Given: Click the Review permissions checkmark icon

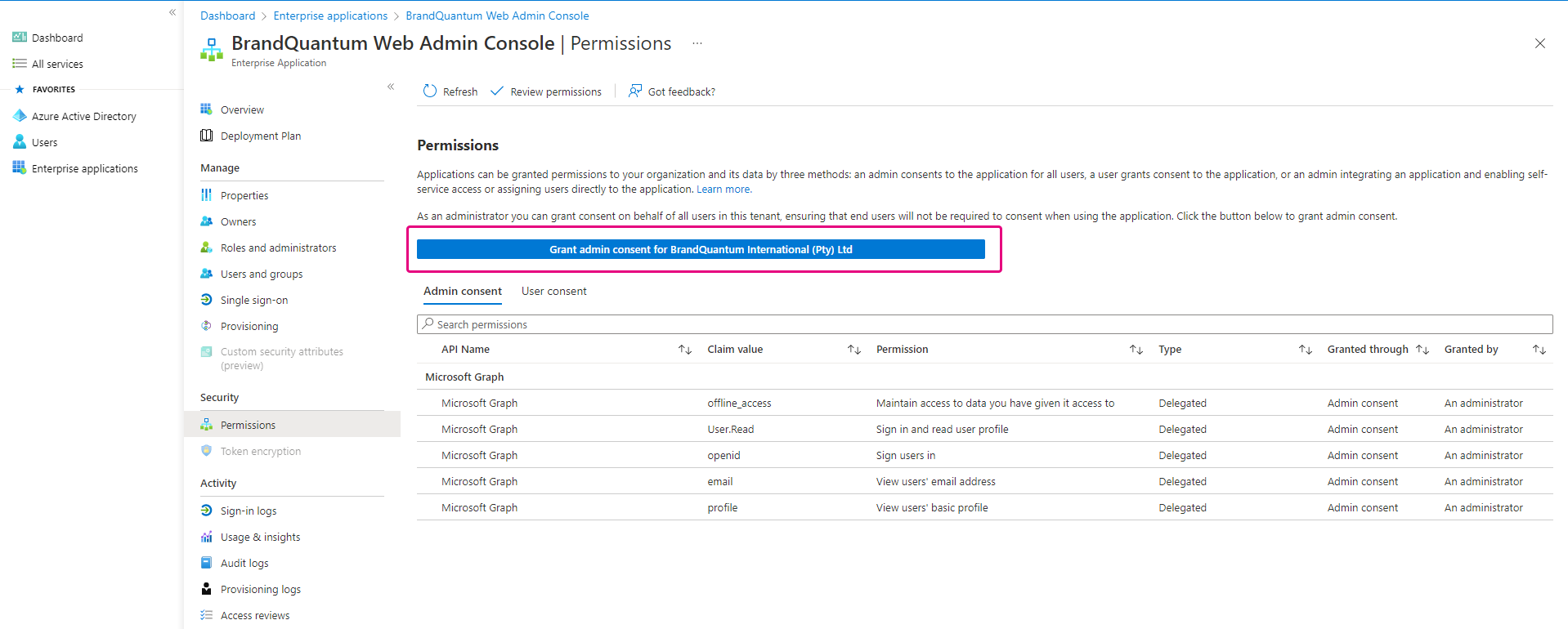Looking at the screenshot, I should click(497, 91).
